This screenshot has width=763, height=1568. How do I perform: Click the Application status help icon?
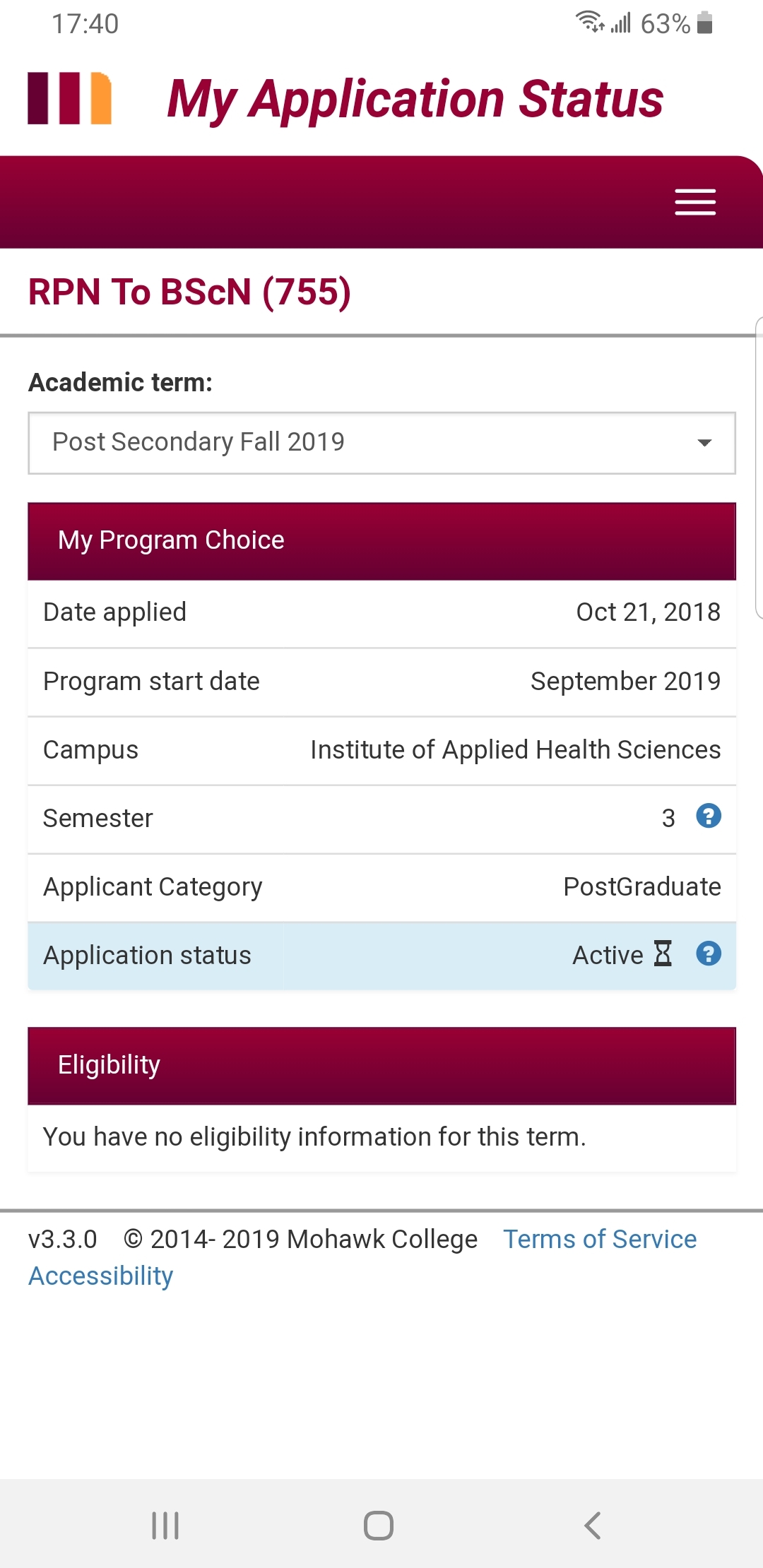tap(708, 954)
